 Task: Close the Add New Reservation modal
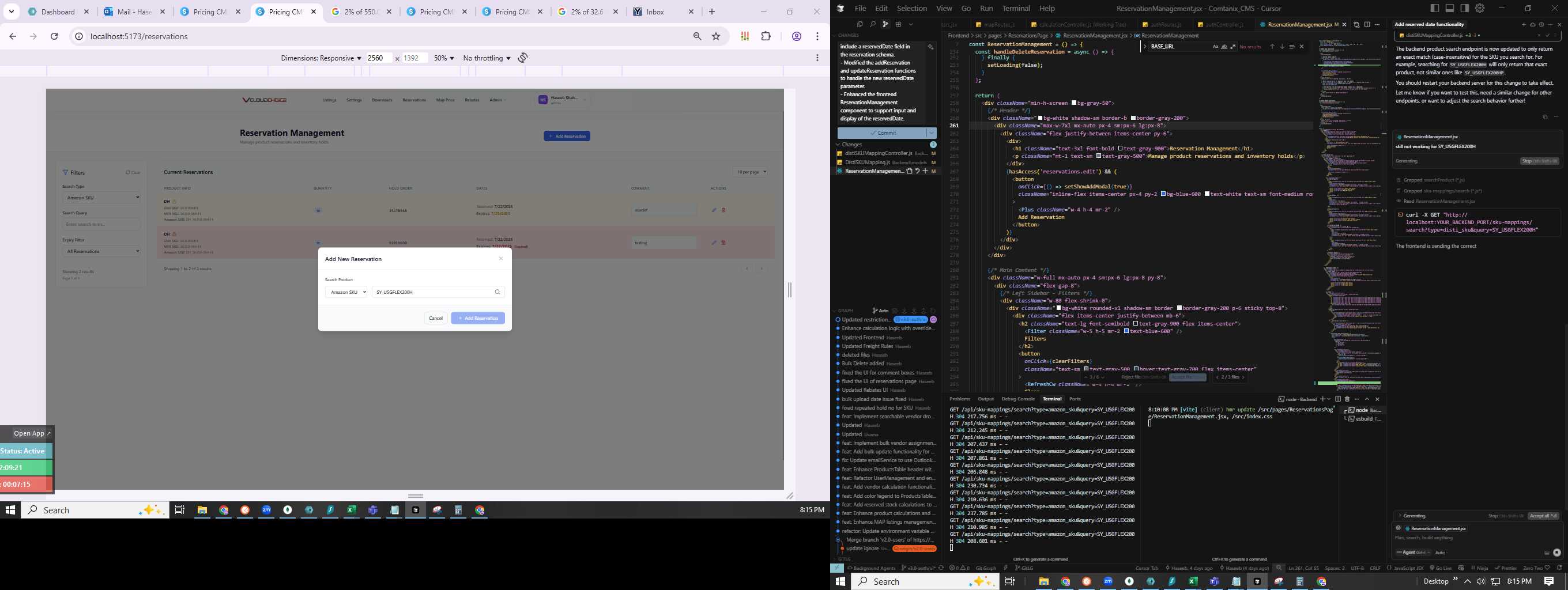[x=501, y=259]
